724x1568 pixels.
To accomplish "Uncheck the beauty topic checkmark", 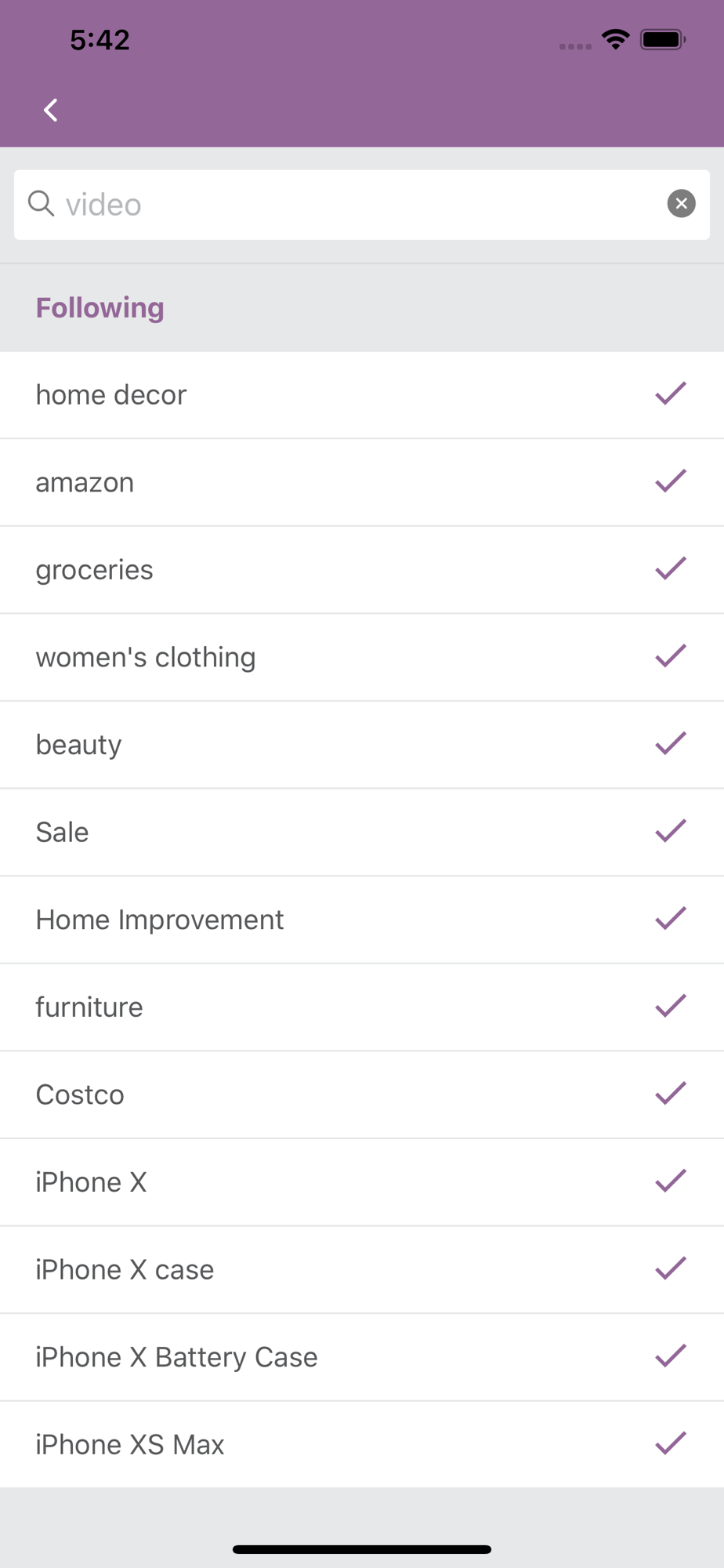I will (671, 743).
